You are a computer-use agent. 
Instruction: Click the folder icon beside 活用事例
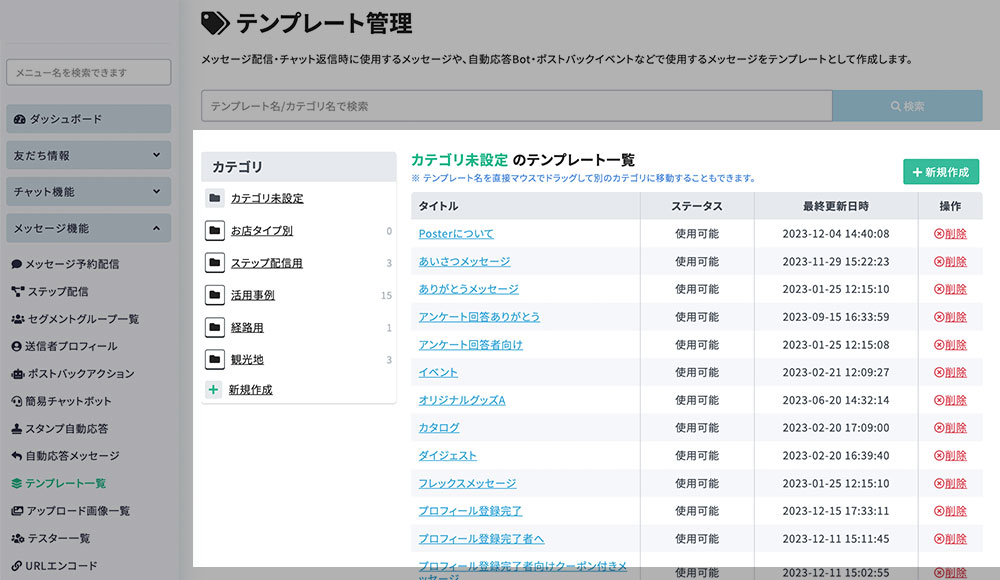pyautogui.click(x=215, y=295)
